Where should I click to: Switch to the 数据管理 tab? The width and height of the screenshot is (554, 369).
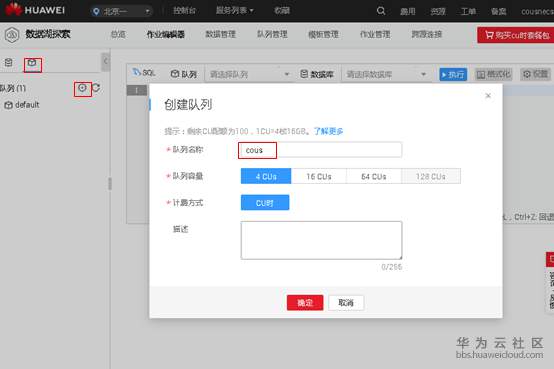pos(220,34)
